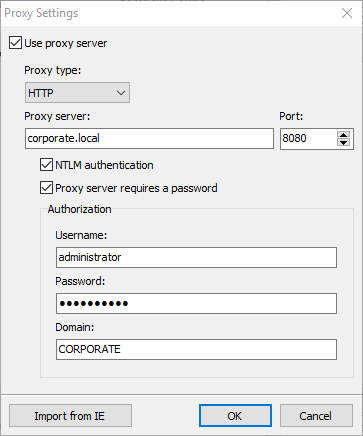Screen dimensions: 363x436
Task: Click the Use proxy server label
Action: [x=66, y=43]
